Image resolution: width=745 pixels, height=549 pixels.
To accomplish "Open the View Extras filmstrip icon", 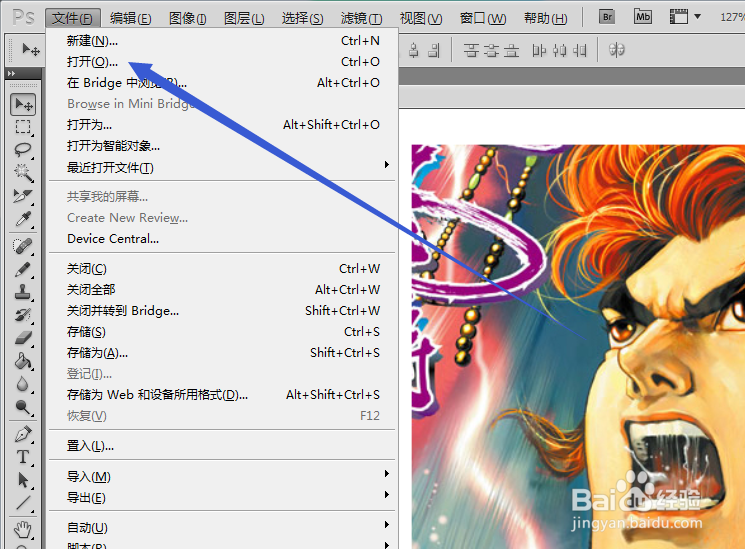I will [679, 17].
